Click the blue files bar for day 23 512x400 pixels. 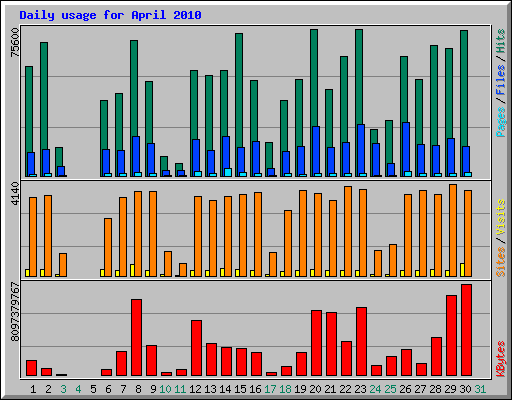(x=361, y=149)
